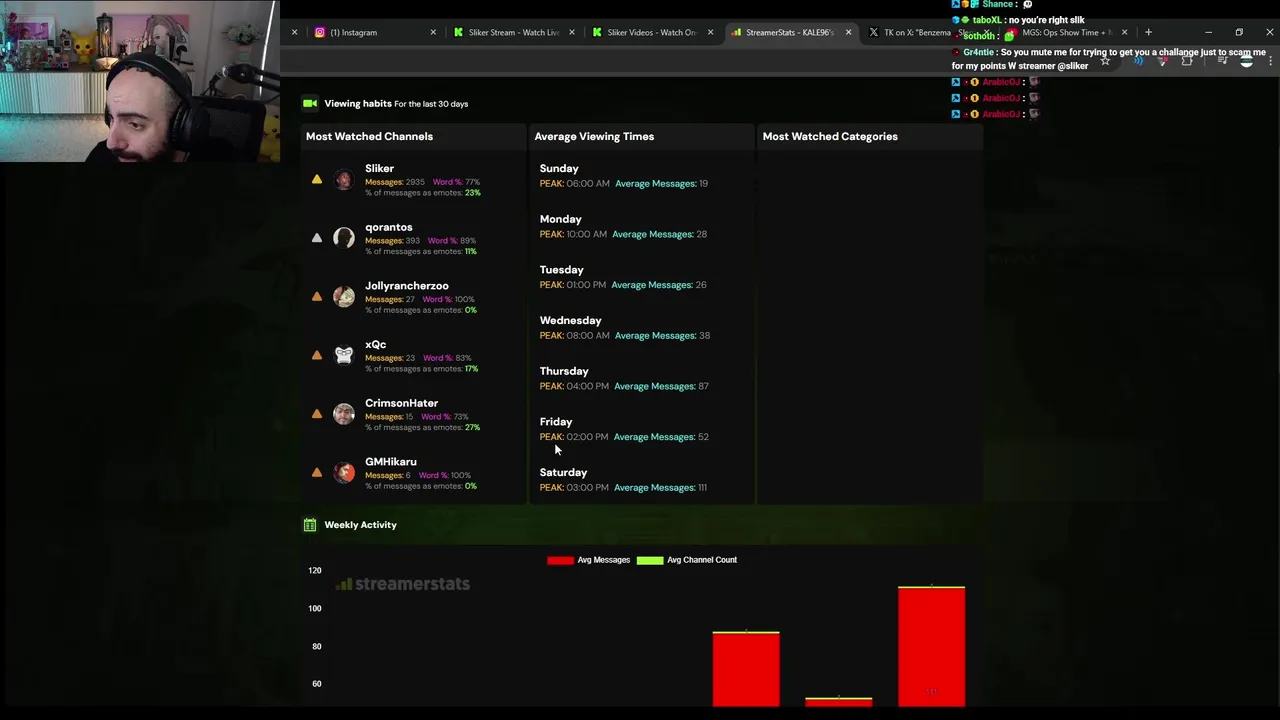The height and width of the screenshot is (720, 1280).
Task: Toggle the Avg Messages legend entry
Action: click(589, 560)
